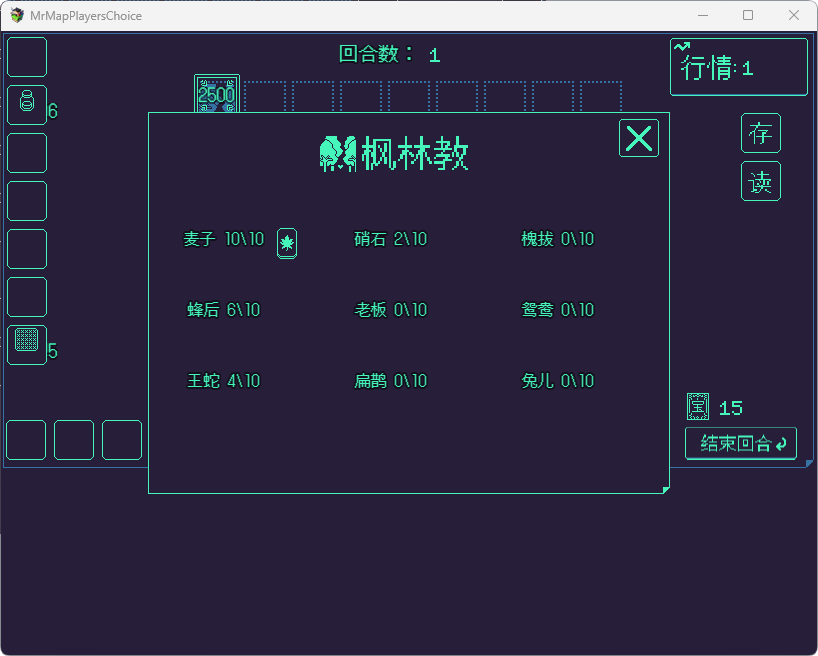
Task: Click the 硝石 2\10 entry
Action: [x=391, y=239]
